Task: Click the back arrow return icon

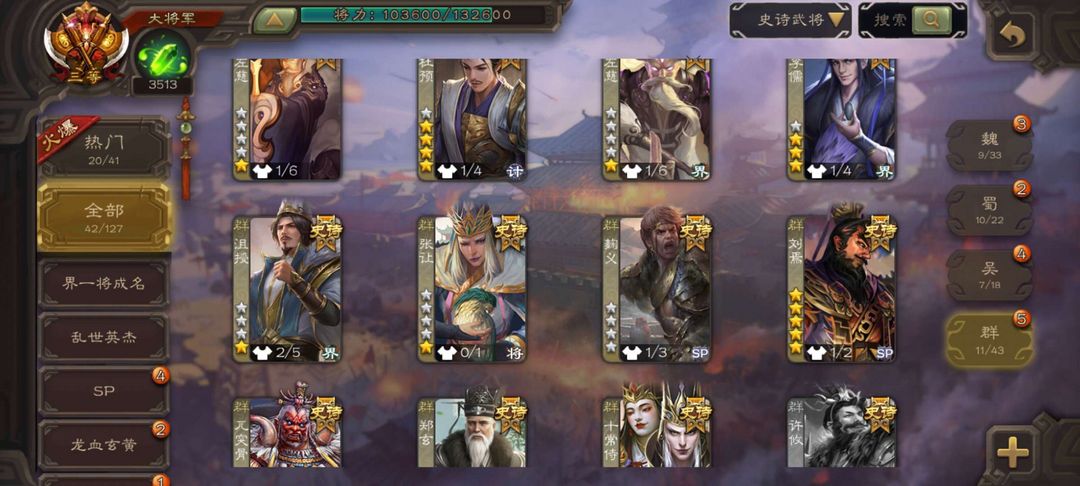Action: [1012, 36]
